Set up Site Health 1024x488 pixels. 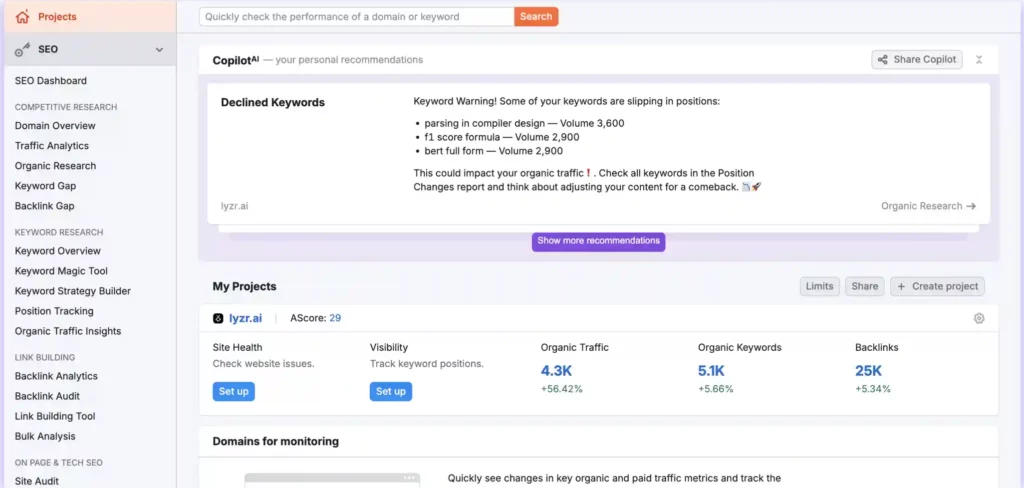click(234, 391)
